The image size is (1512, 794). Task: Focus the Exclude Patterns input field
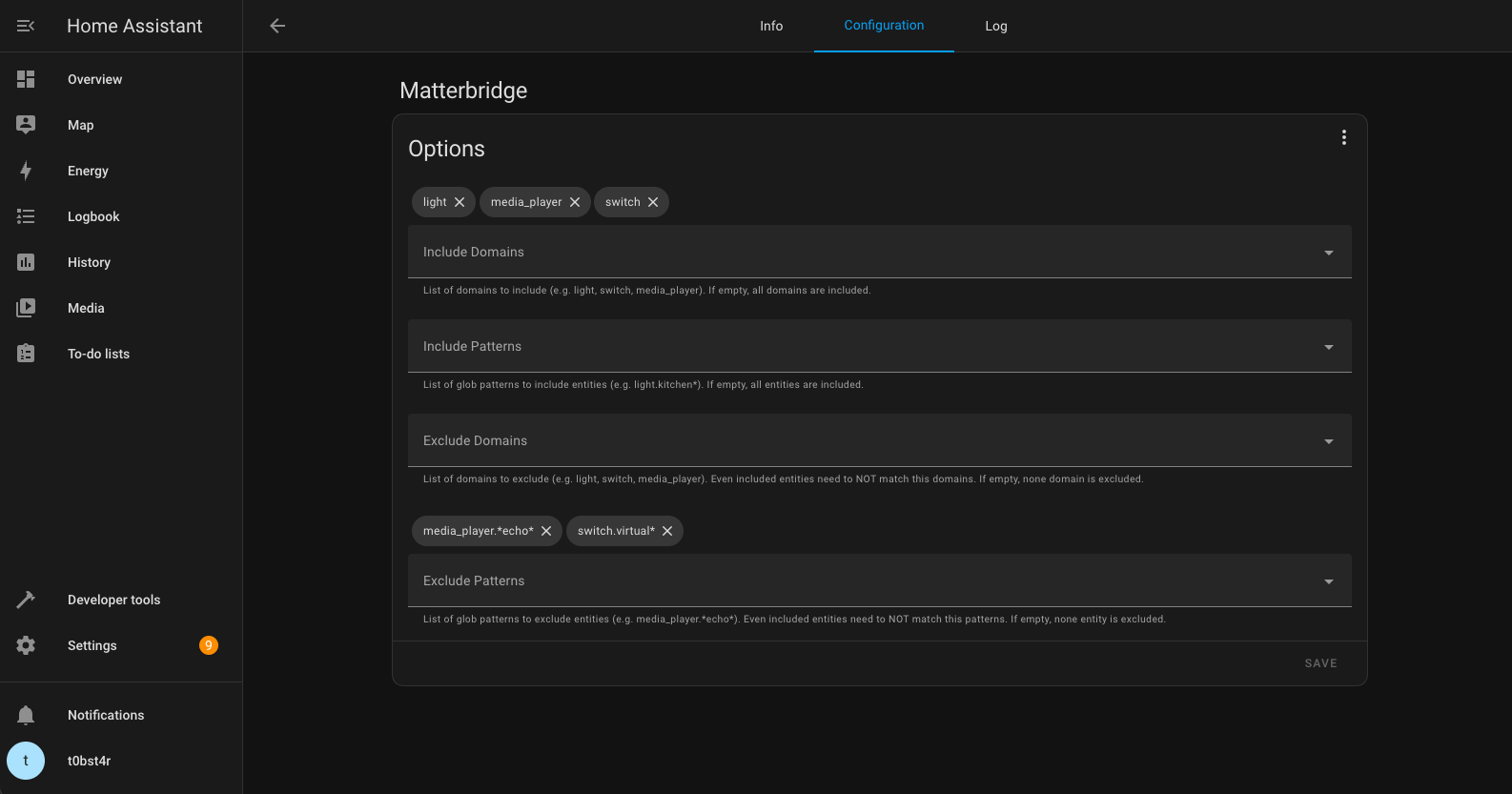pos(880,580)
